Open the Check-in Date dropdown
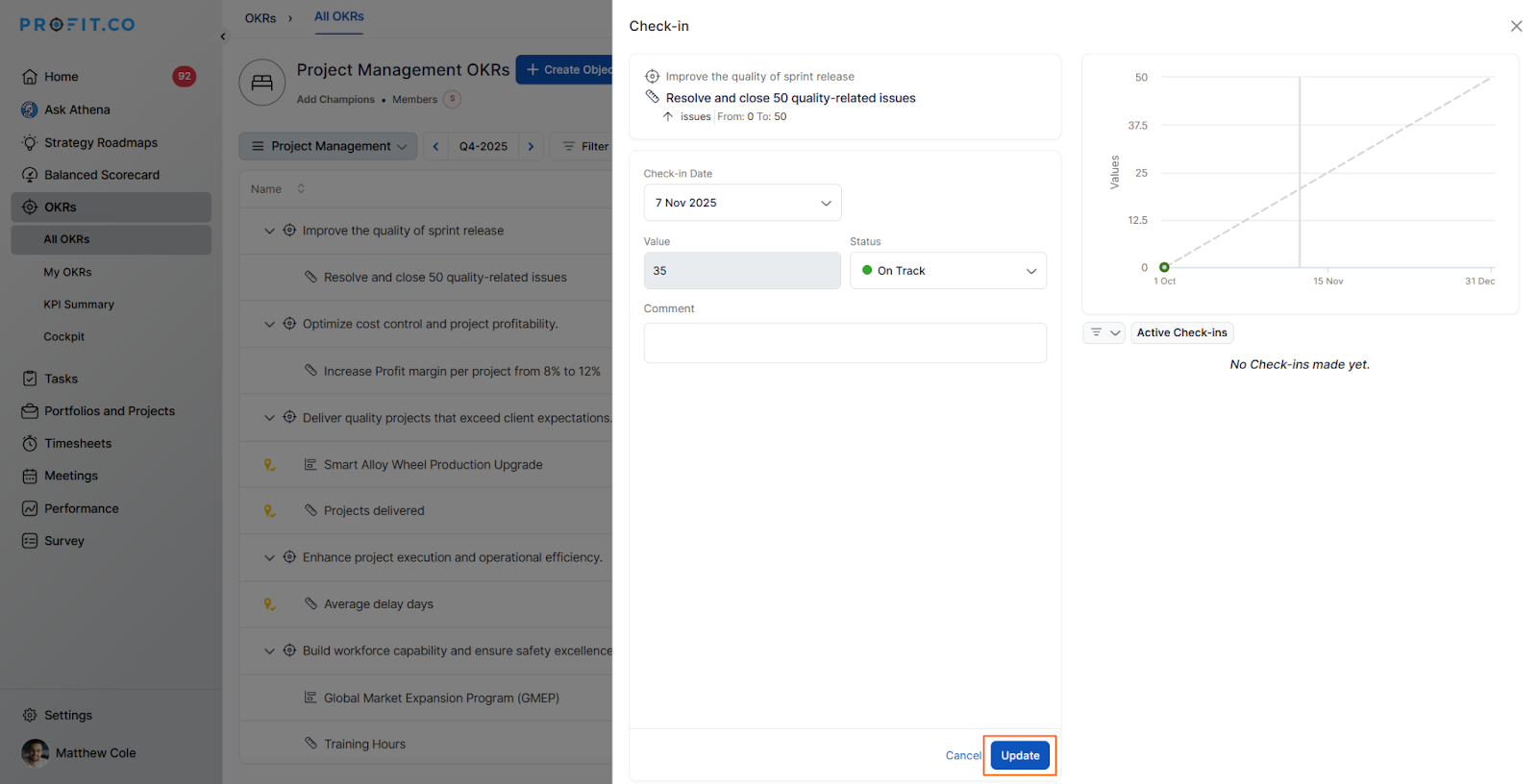 [742, 203]
